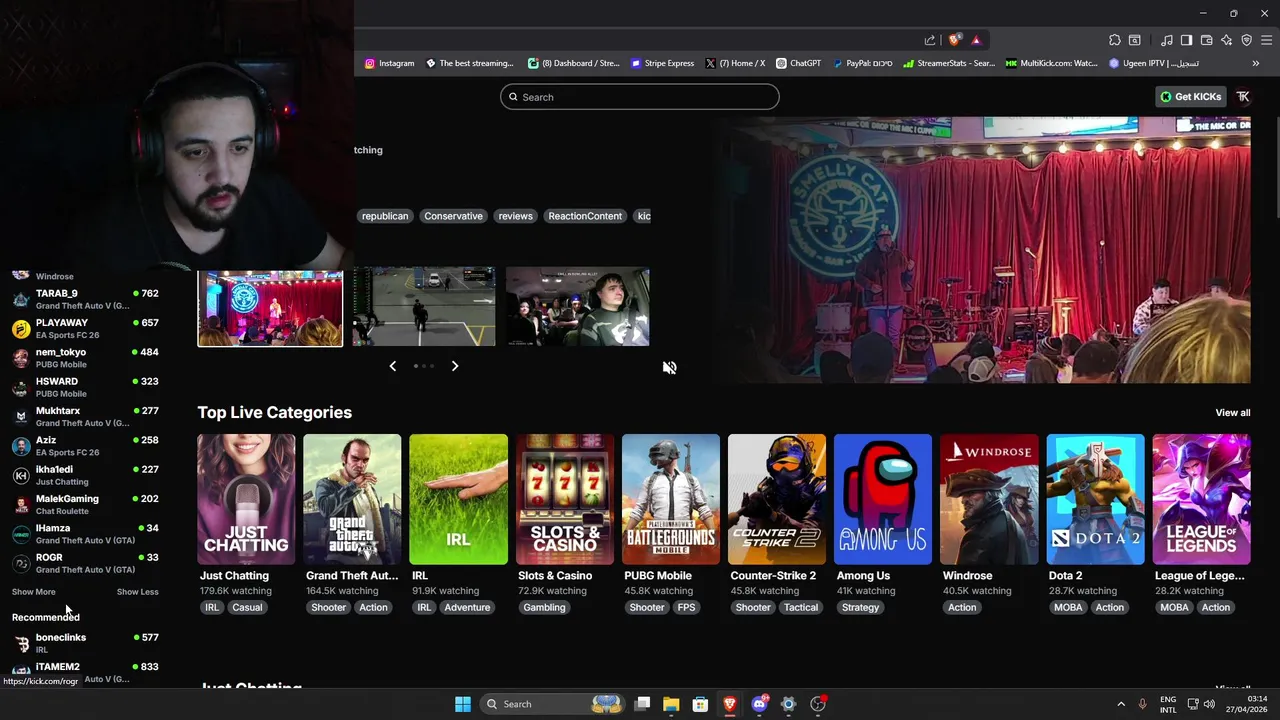Open the Instagram bookmark
The width and height of the screenshot is (1280, 720).
point(389,63)
